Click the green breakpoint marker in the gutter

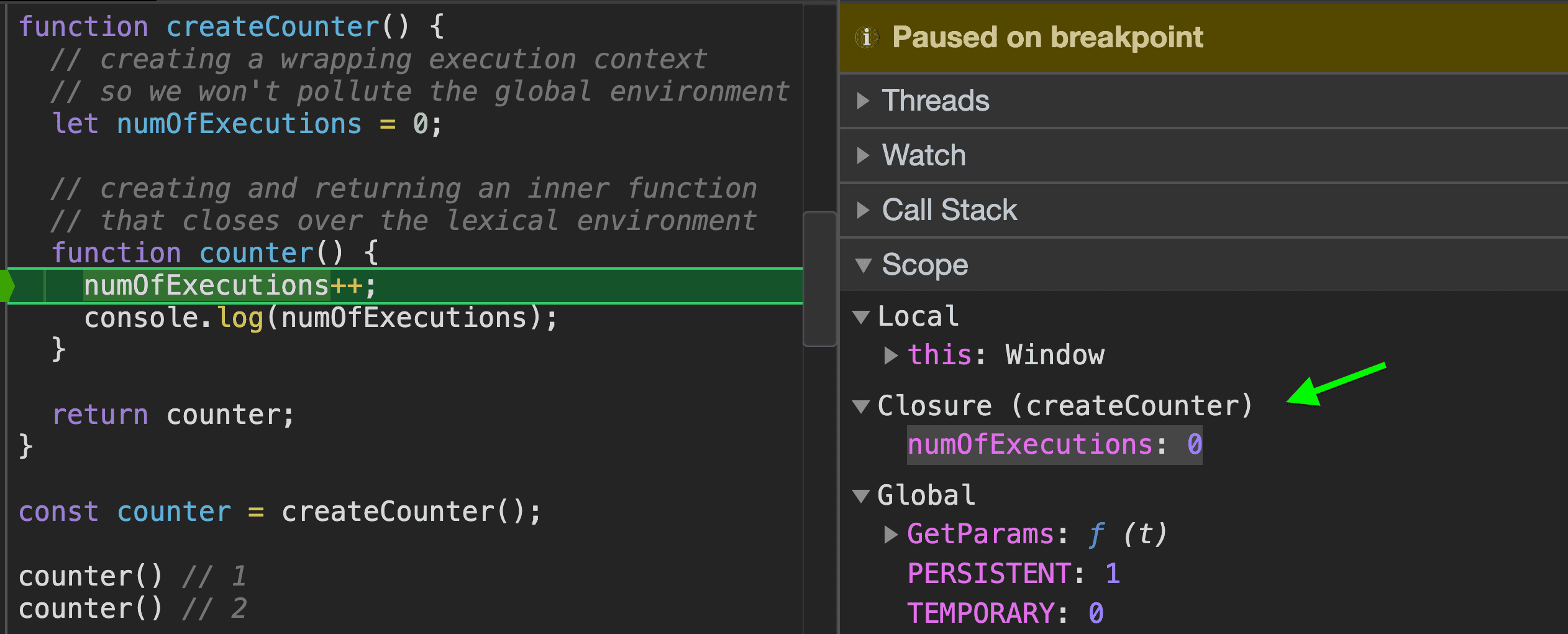[7, 286]
